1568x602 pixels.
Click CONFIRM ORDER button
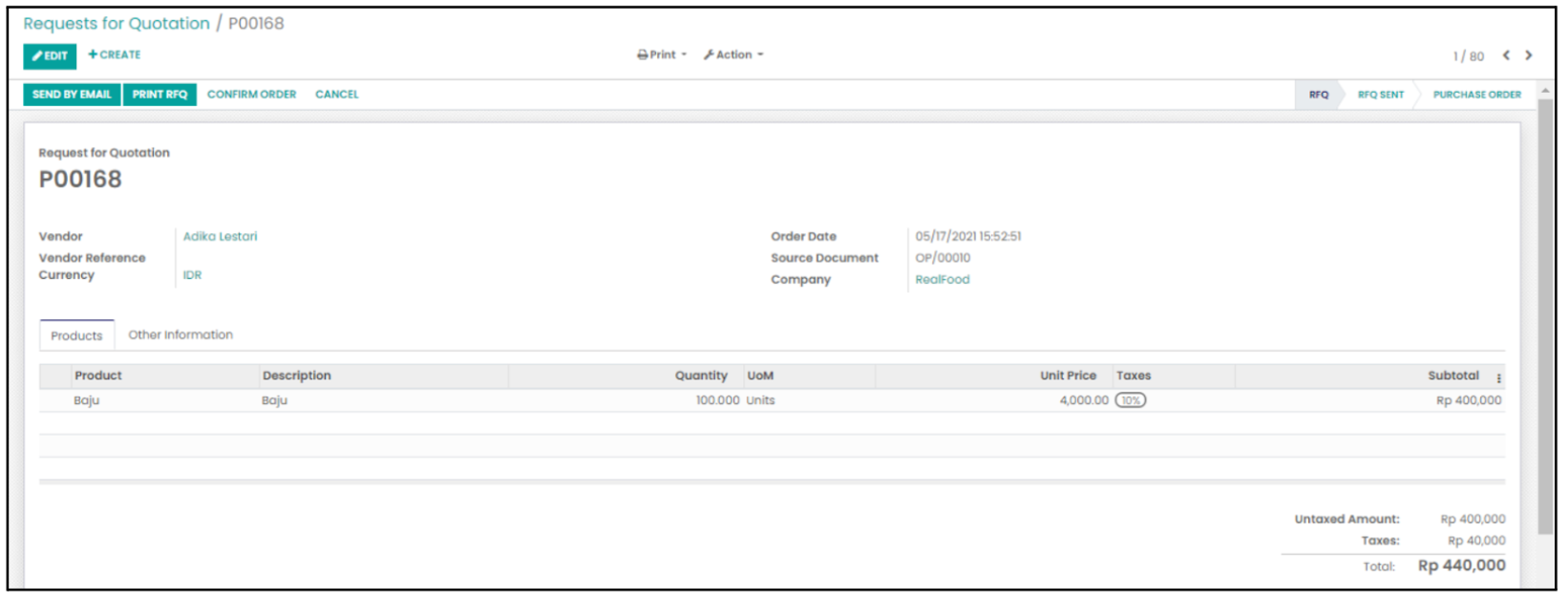pos(251,95)
